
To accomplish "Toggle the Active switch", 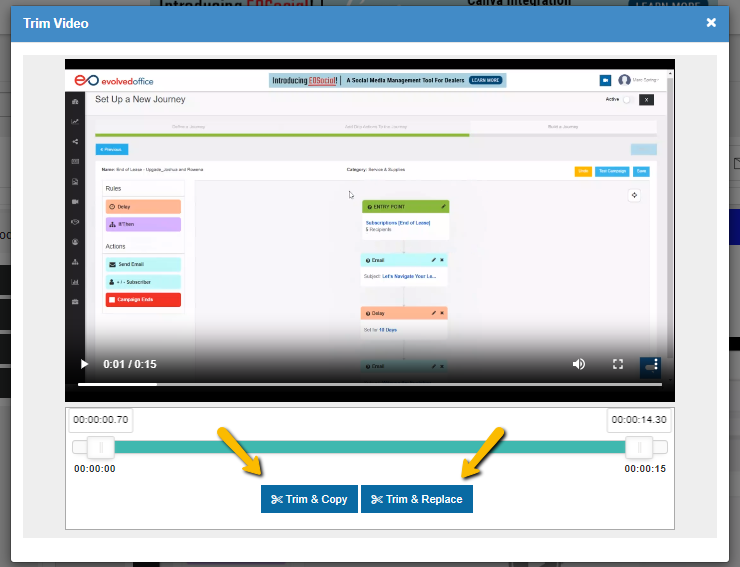I will pyautogui.click(x=627, y=100).
